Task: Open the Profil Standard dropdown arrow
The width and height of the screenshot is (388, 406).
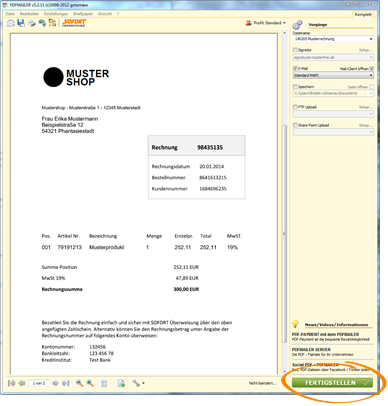Action: (284, 23)
